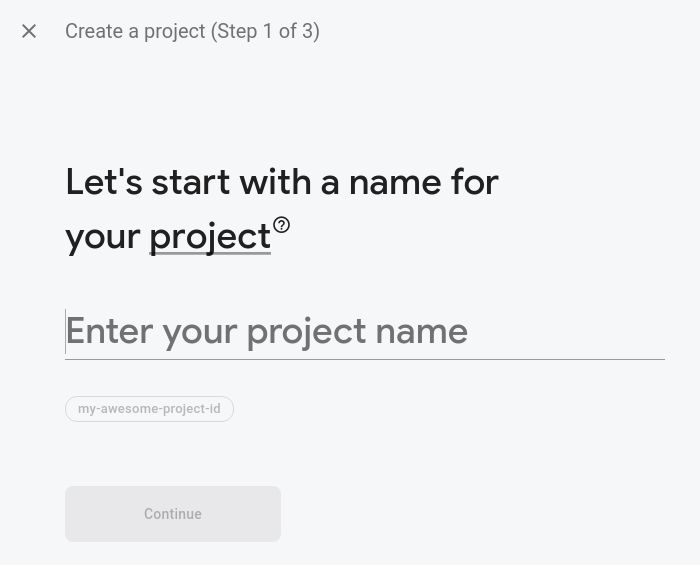Close the Create a project dialog

(29, 31)
